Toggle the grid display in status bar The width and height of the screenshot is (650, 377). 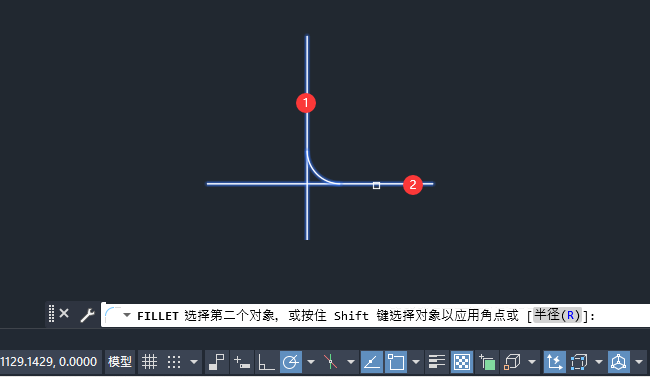149,362
